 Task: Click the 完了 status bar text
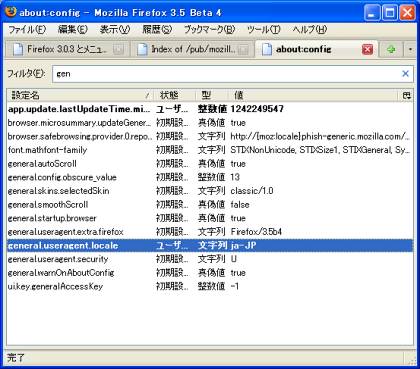click(16, 358)
